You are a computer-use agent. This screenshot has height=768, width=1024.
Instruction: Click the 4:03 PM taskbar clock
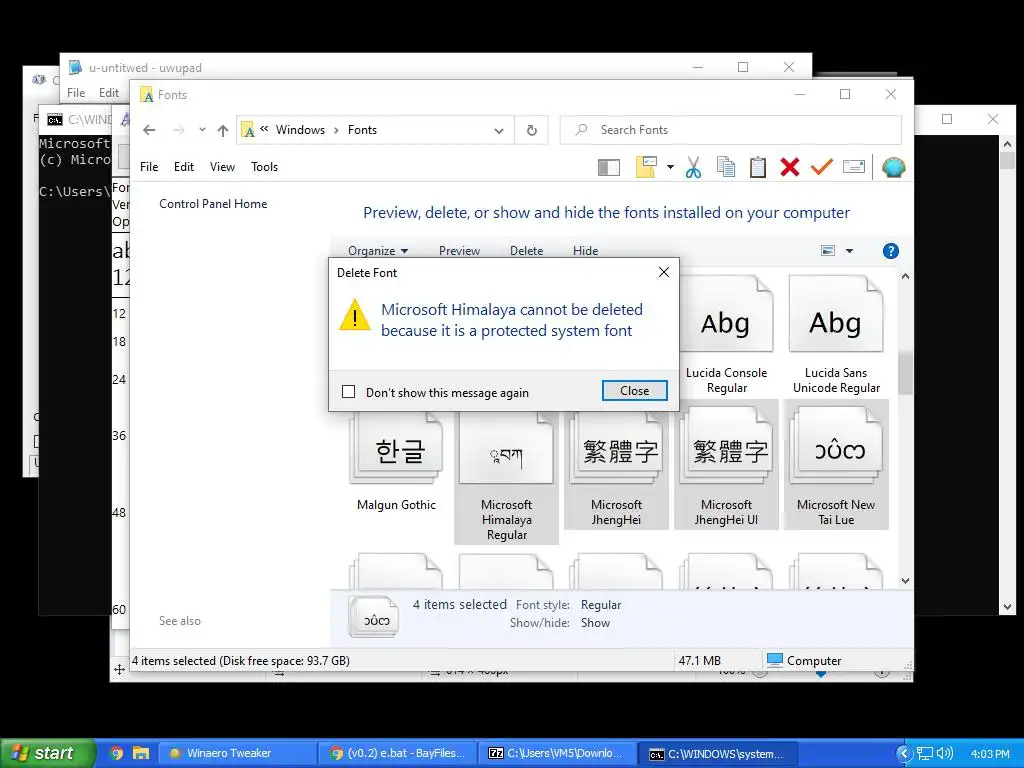point(989,753)
